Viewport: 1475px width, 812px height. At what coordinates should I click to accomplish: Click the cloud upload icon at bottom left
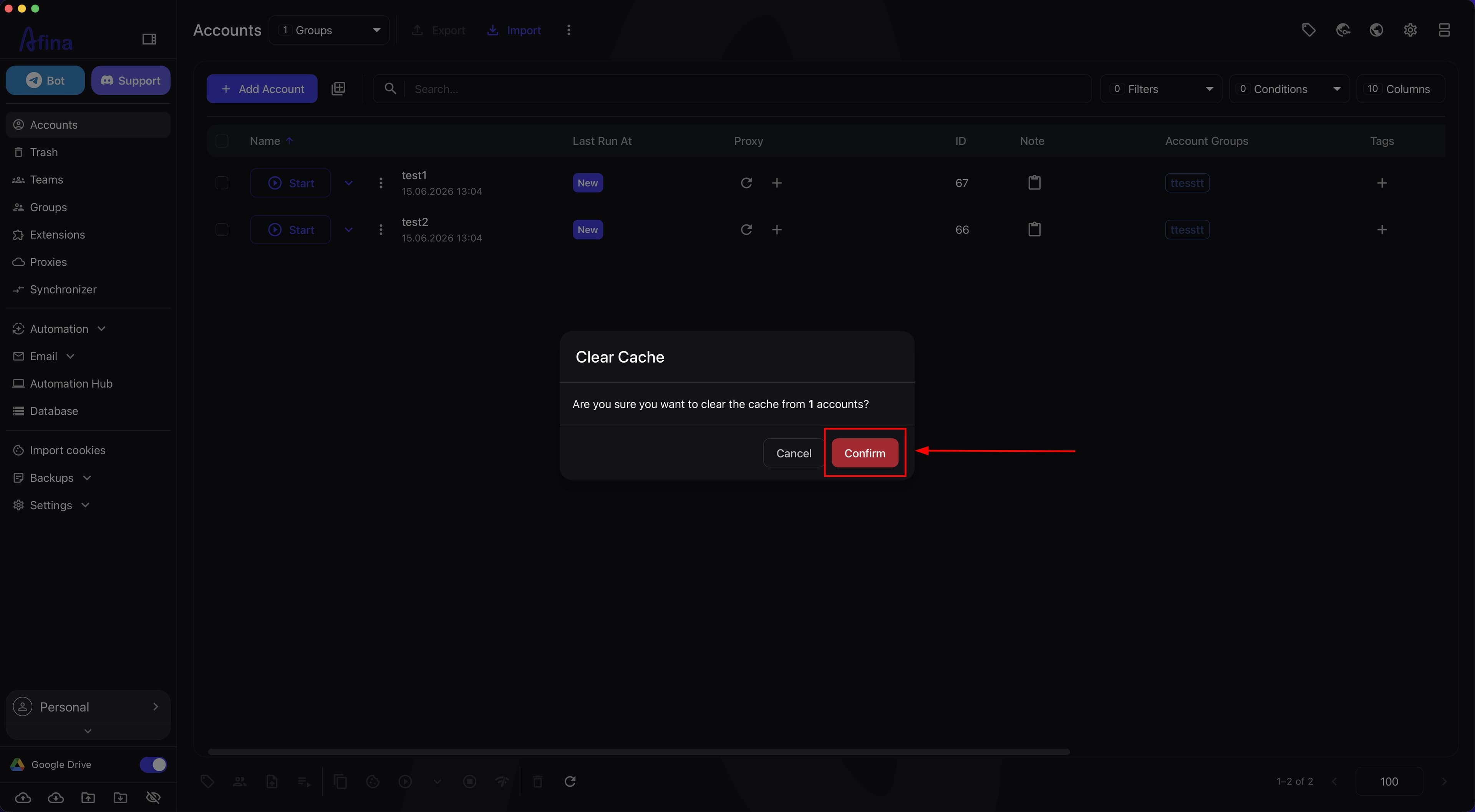click(x=23, y=798)
